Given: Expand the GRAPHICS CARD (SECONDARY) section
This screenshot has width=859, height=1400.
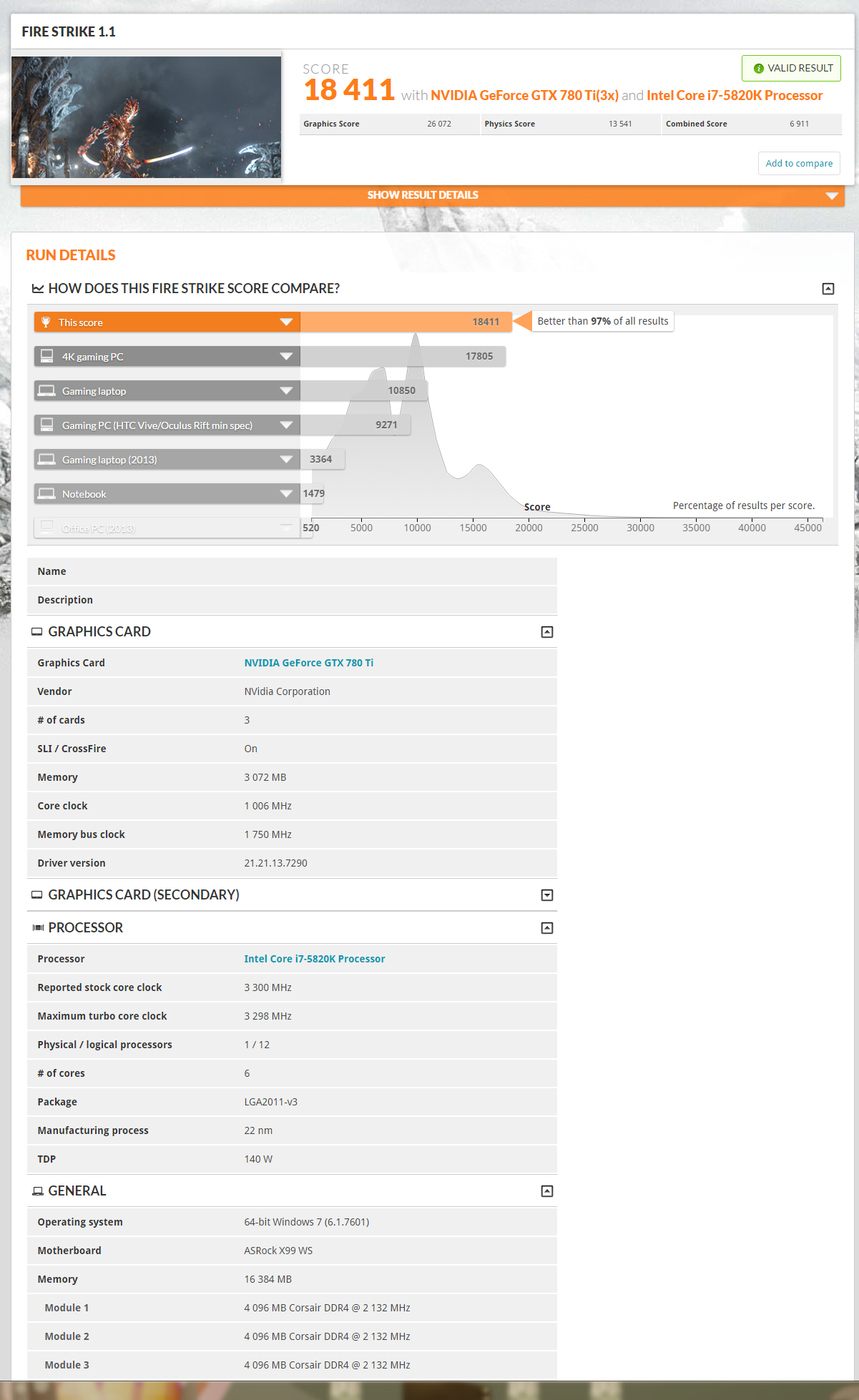Looking at the screenshot, I should pos(547,895).
